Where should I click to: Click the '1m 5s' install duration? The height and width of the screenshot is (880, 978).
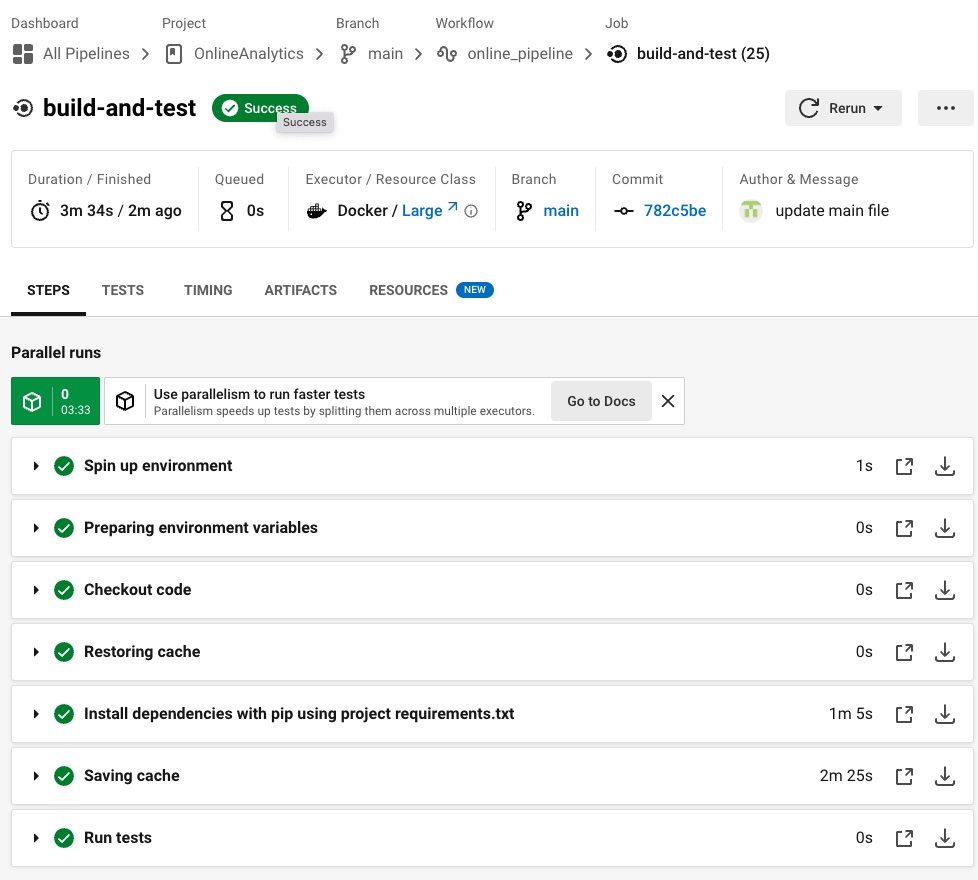850,713
